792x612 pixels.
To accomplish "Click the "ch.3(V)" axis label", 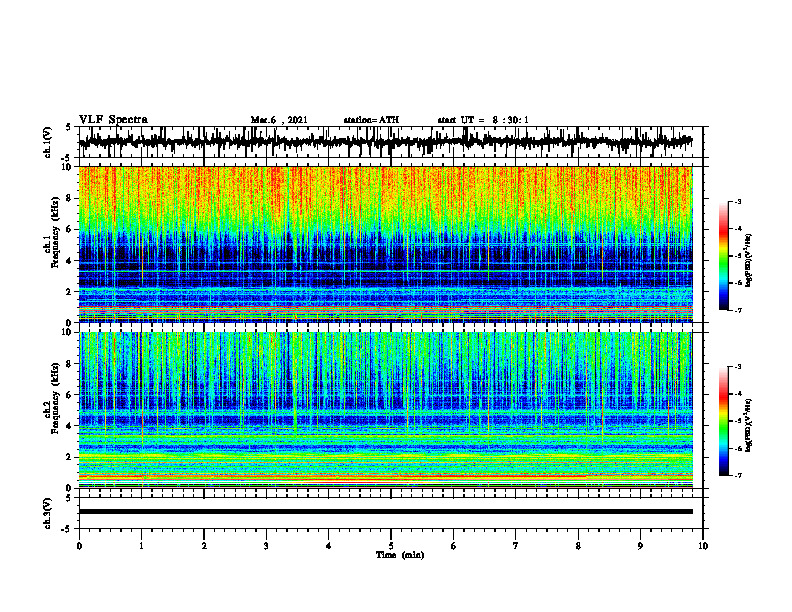I will point(48,514).
